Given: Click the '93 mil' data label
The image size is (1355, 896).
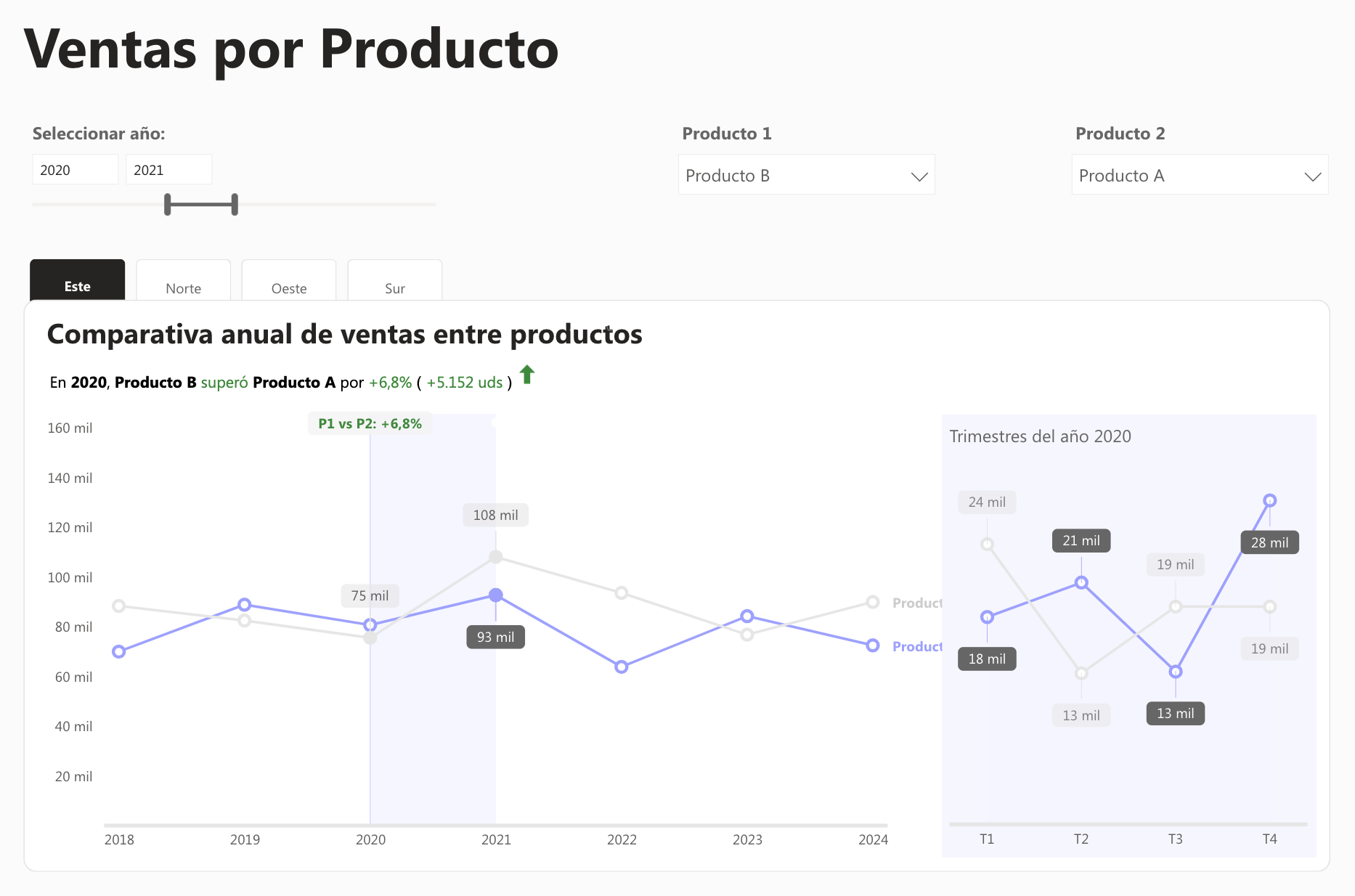Looking at the screenshot, I should click(495, 637).
